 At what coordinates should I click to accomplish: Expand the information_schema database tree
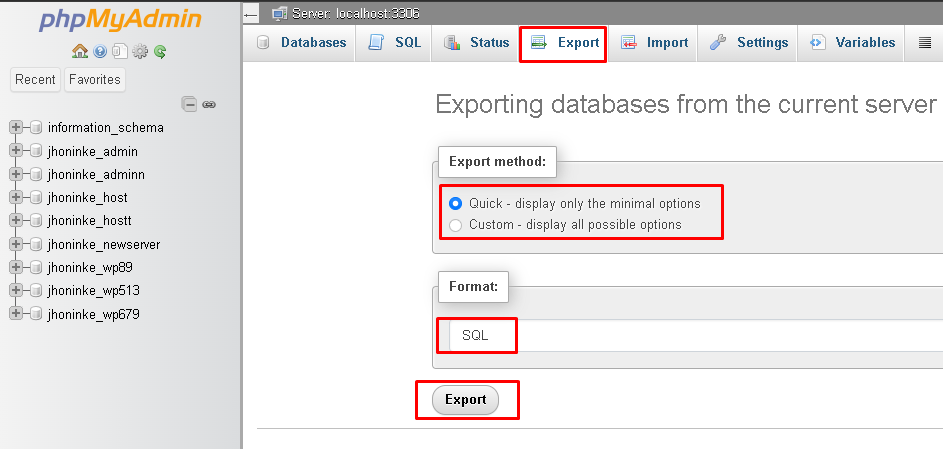click(16, 127)
